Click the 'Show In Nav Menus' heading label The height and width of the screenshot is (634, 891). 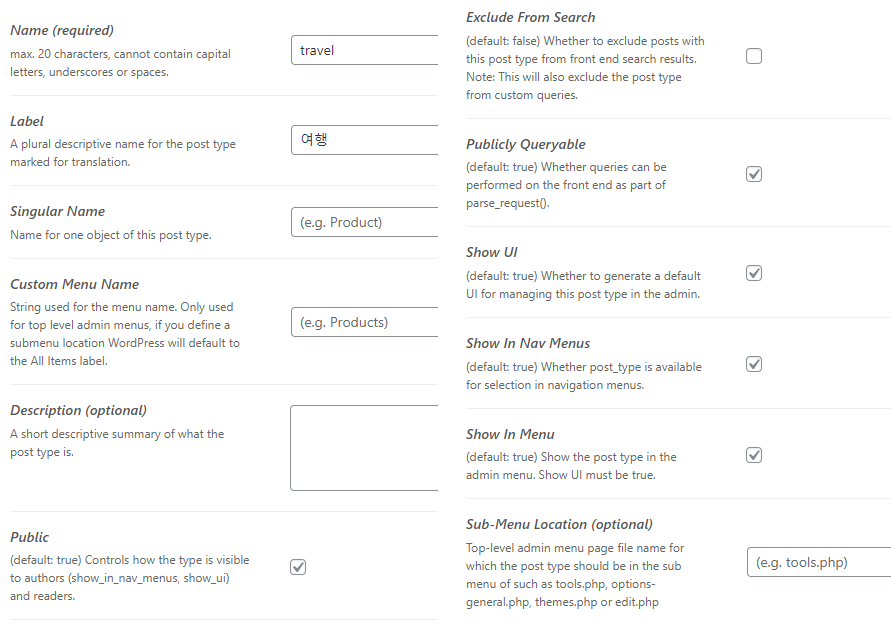[528, 343]
